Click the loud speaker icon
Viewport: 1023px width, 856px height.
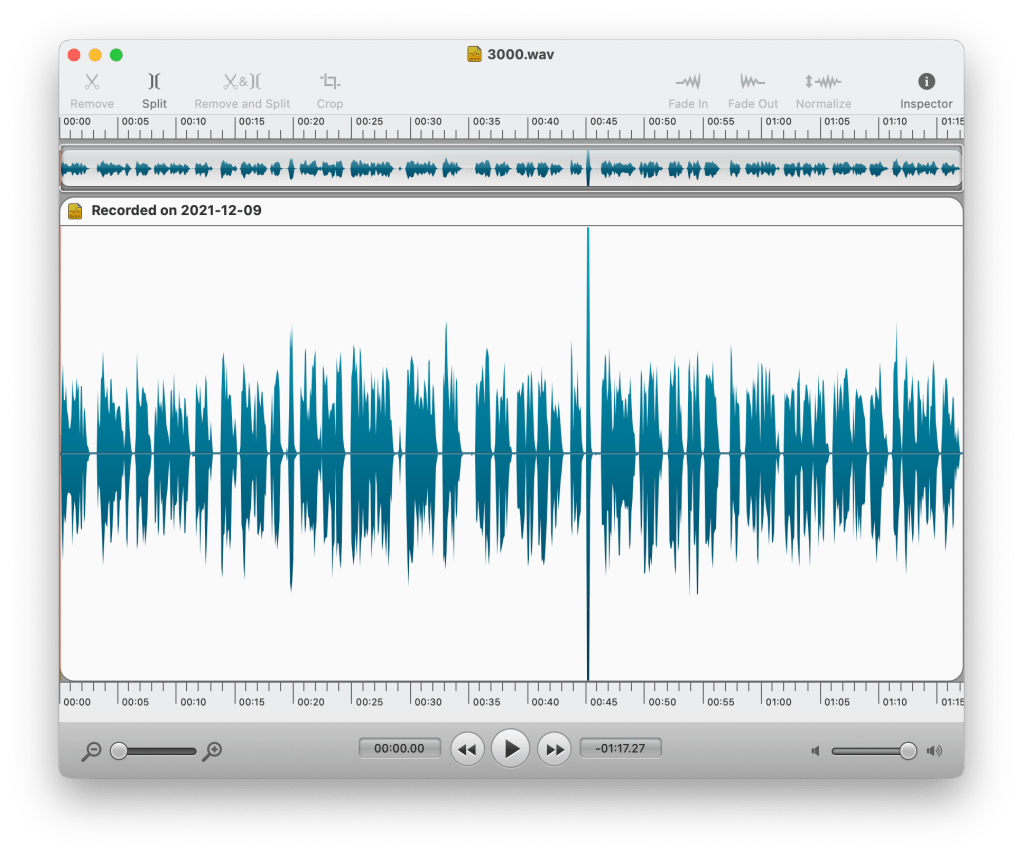934,751
